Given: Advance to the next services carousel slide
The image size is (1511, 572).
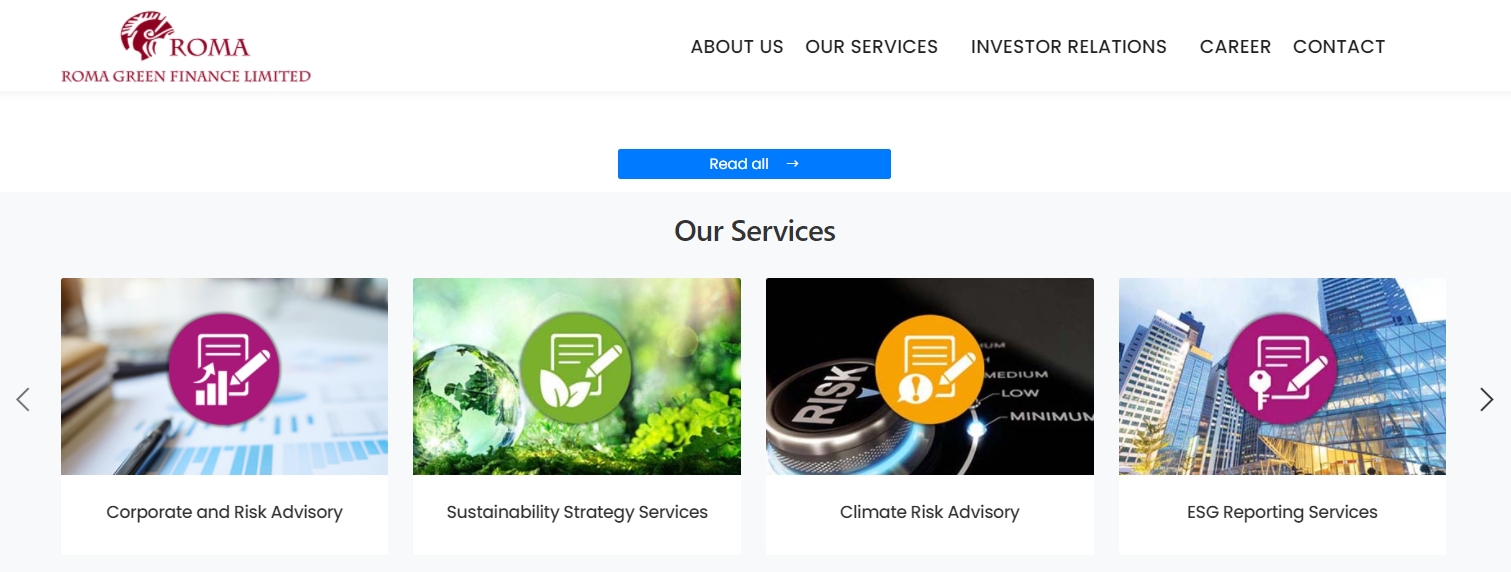Looking at the screenshot, I should coord(1487,399).
